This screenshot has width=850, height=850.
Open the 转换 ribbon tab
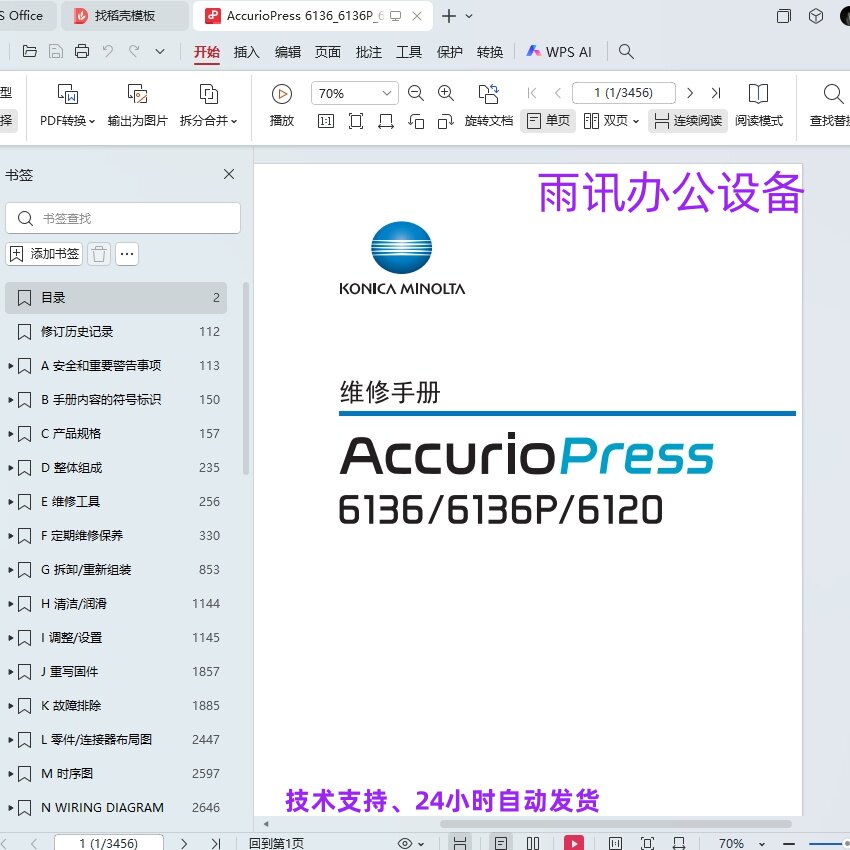[490, 52]
